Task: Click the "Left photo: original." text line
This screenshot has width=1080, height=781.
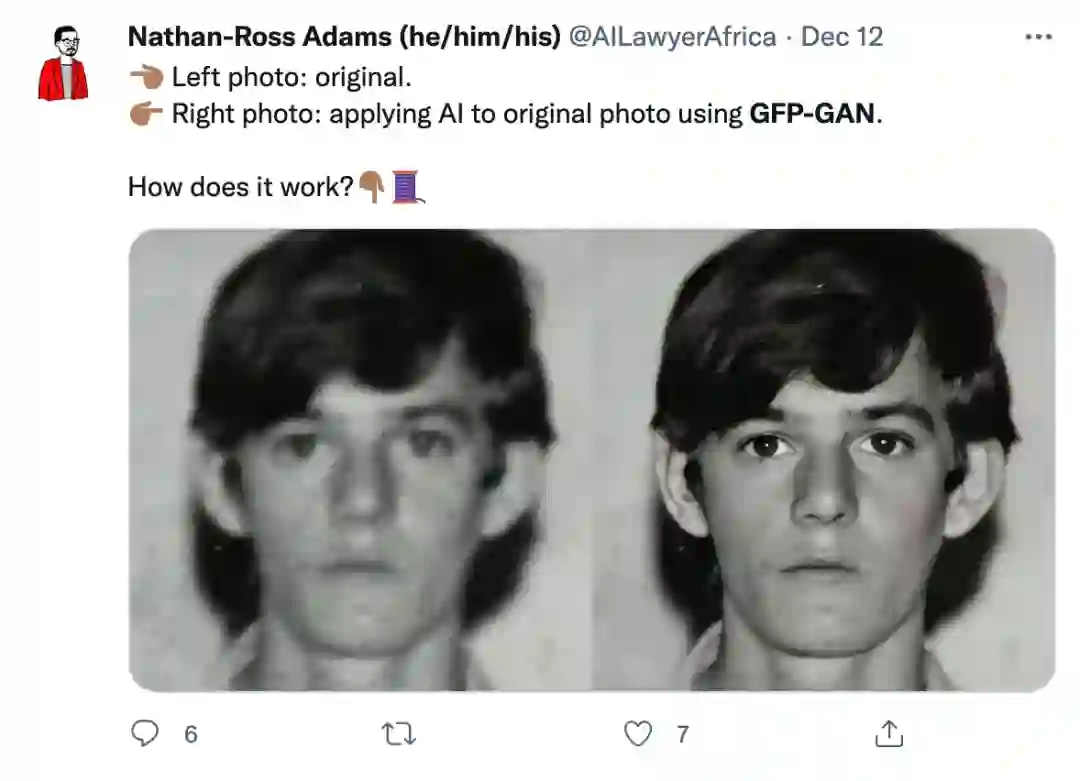Action: coord(291,77)
